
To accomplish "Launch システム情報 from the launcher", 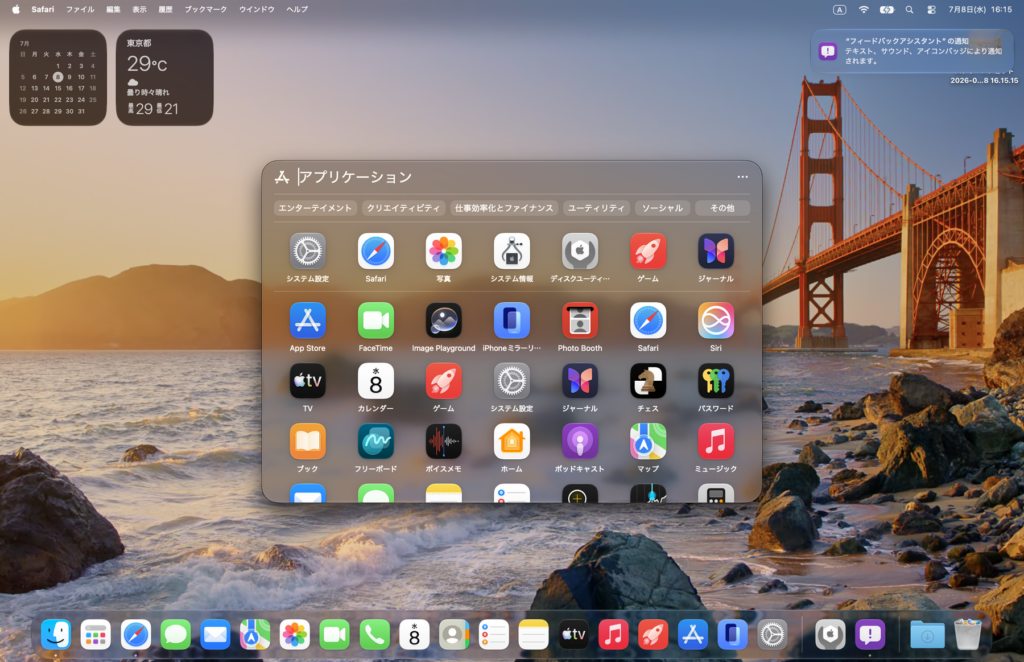I will pyautogui.click(x=511, y=252).
